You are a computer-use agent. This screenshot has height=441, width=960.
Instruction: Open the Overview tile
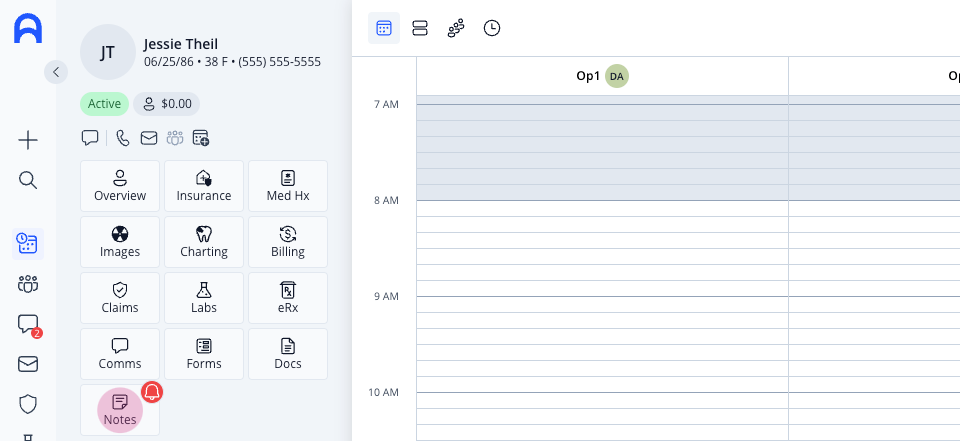pyautogui.click(x=120, y=186)
